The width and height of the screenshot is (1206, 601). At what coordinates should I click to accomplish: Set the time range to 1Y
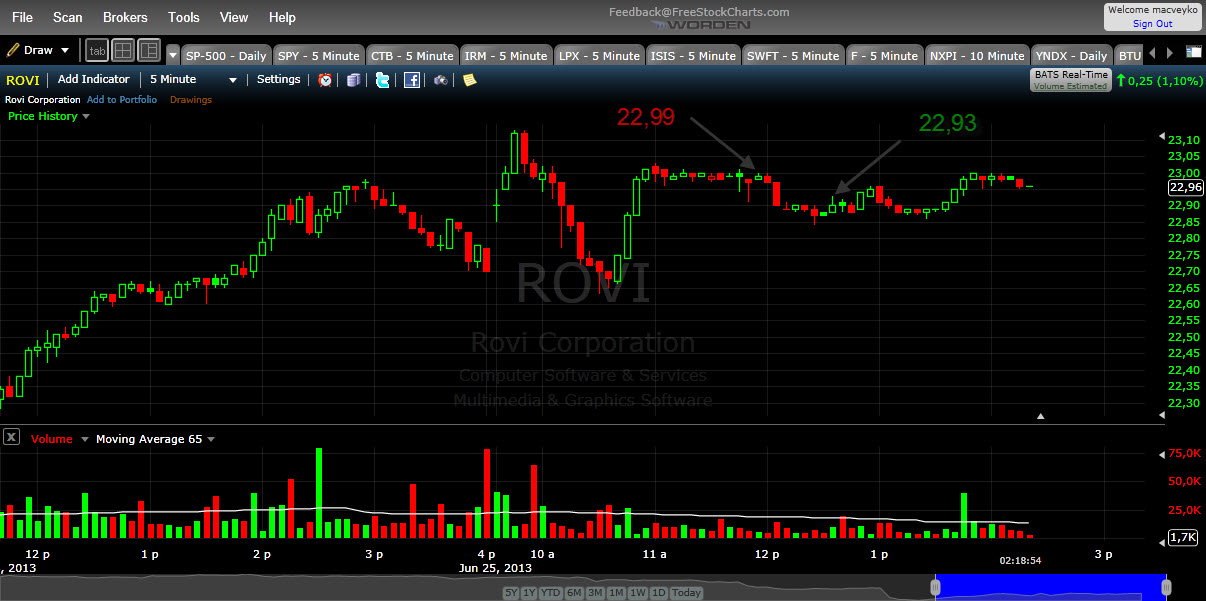(x=531, y=593)
